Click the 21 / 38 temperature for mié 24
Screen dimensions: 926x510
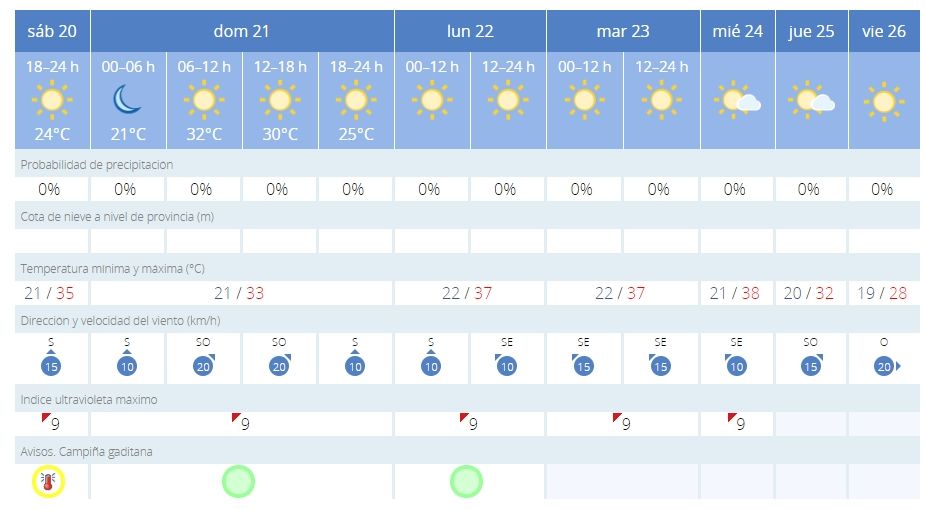click(x=737, y=293)
